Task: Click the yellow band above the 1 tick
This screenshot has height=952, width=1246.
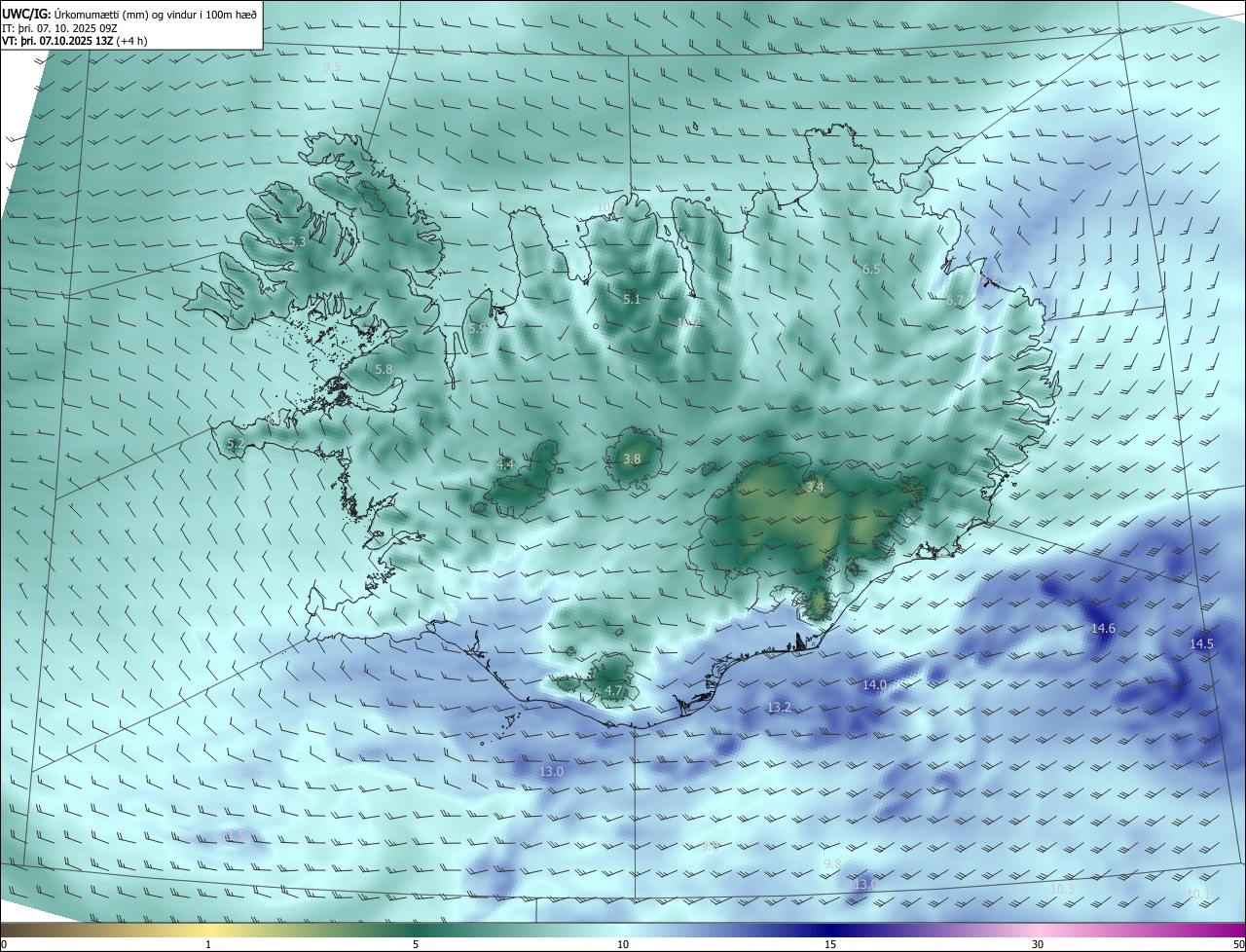Action: pyautogui.click(x=208, y=931)
